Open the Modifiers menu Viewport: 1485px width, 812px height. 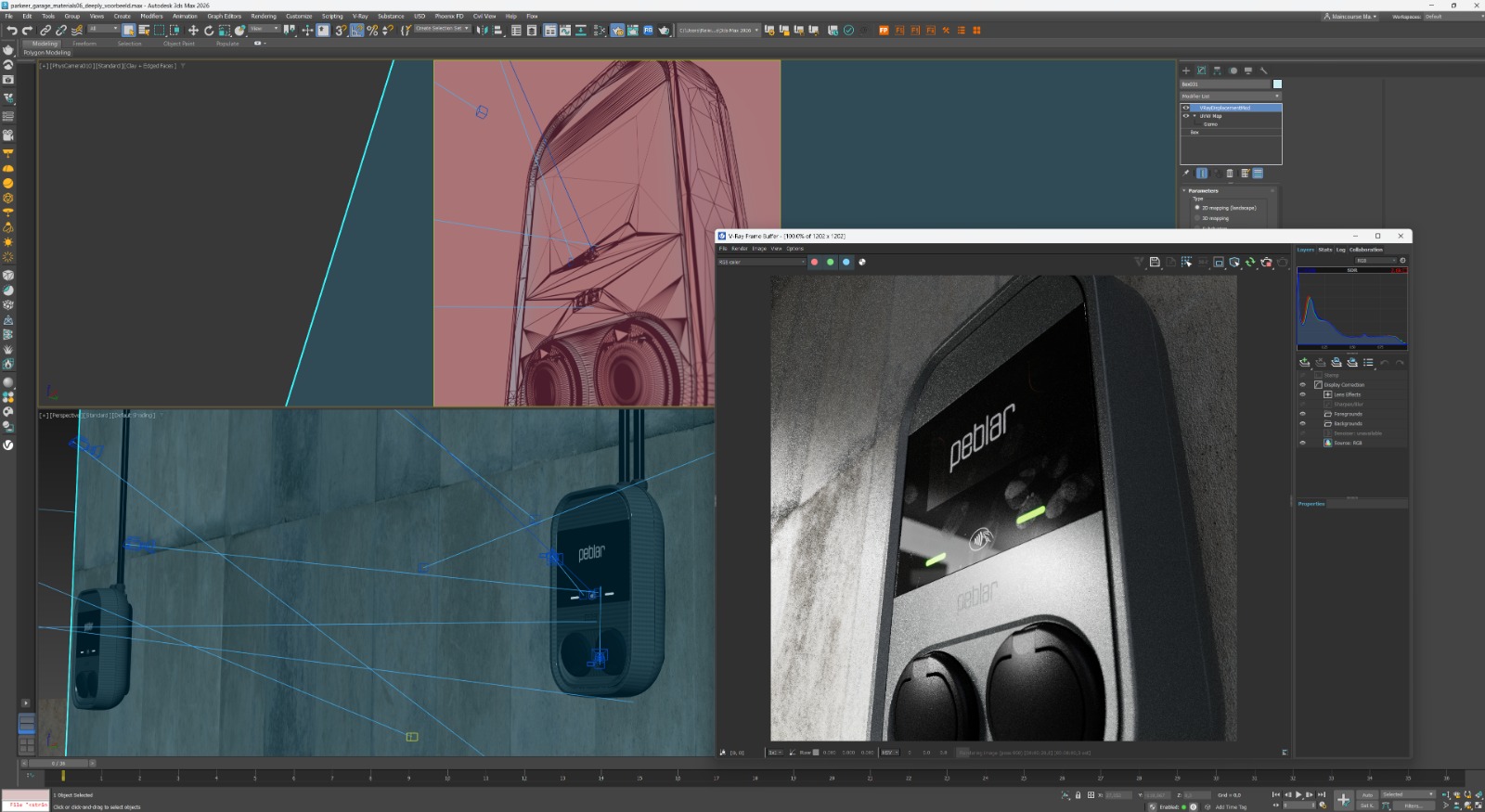coord(151,16)
